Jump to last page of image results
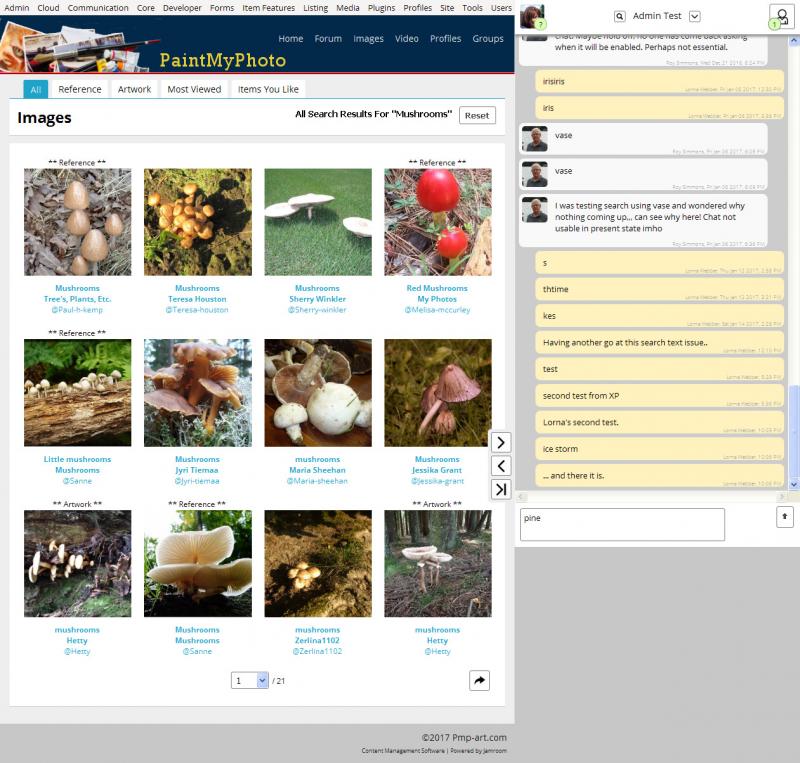The height and width of the screenshot is (763, 800). [x=501, y=489]
